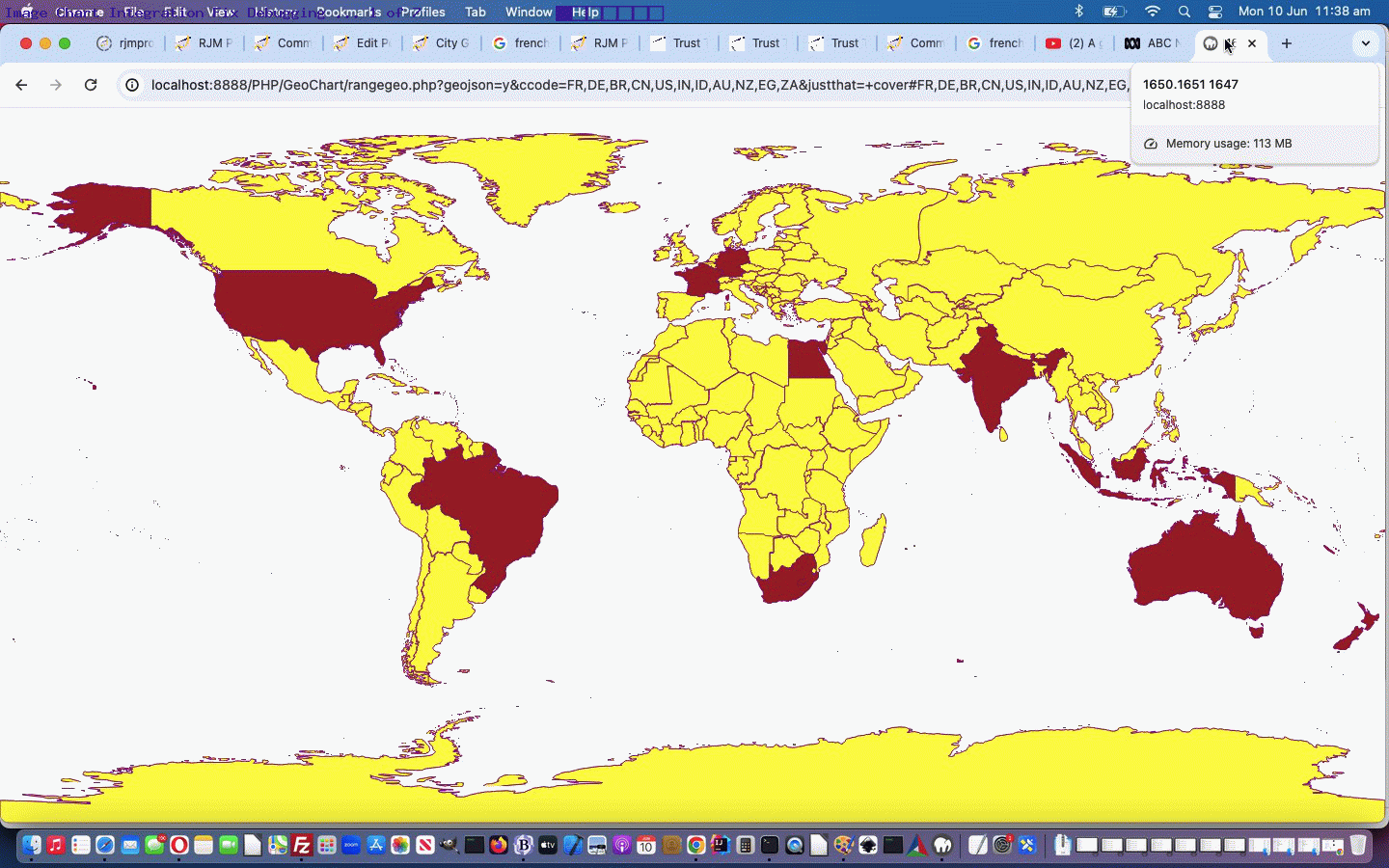Open Notes from the Dock

coord(204,846)
